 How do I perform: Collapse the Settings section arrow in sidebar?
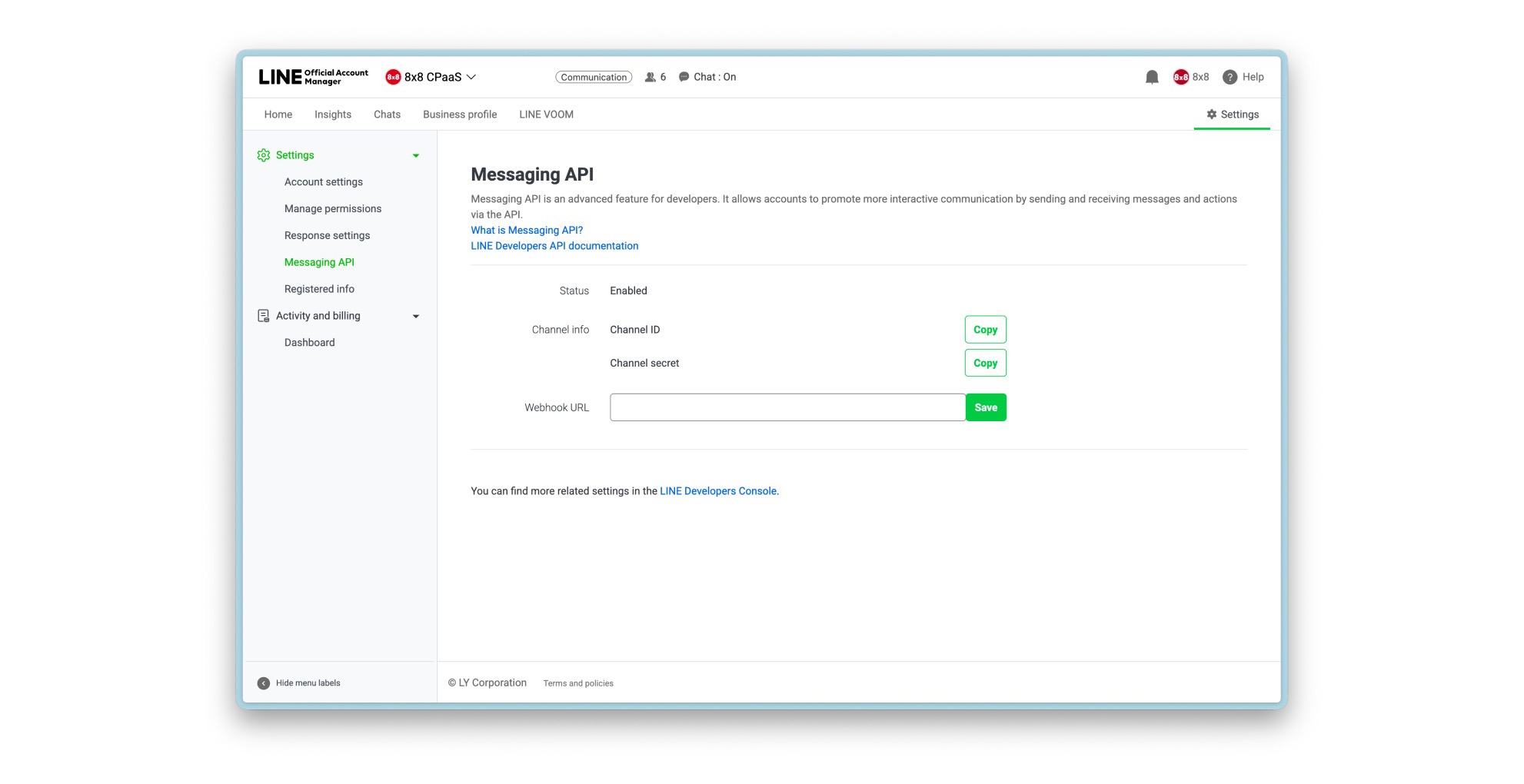tap(416, 155)
